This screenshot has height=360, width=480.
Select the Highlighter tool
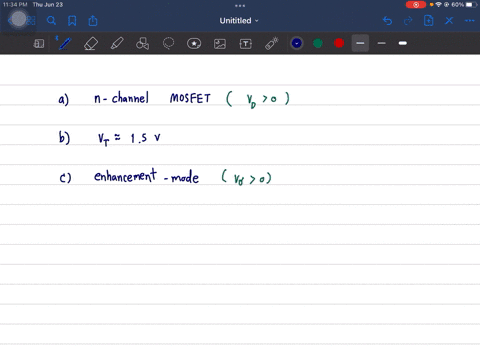point(117,44)
